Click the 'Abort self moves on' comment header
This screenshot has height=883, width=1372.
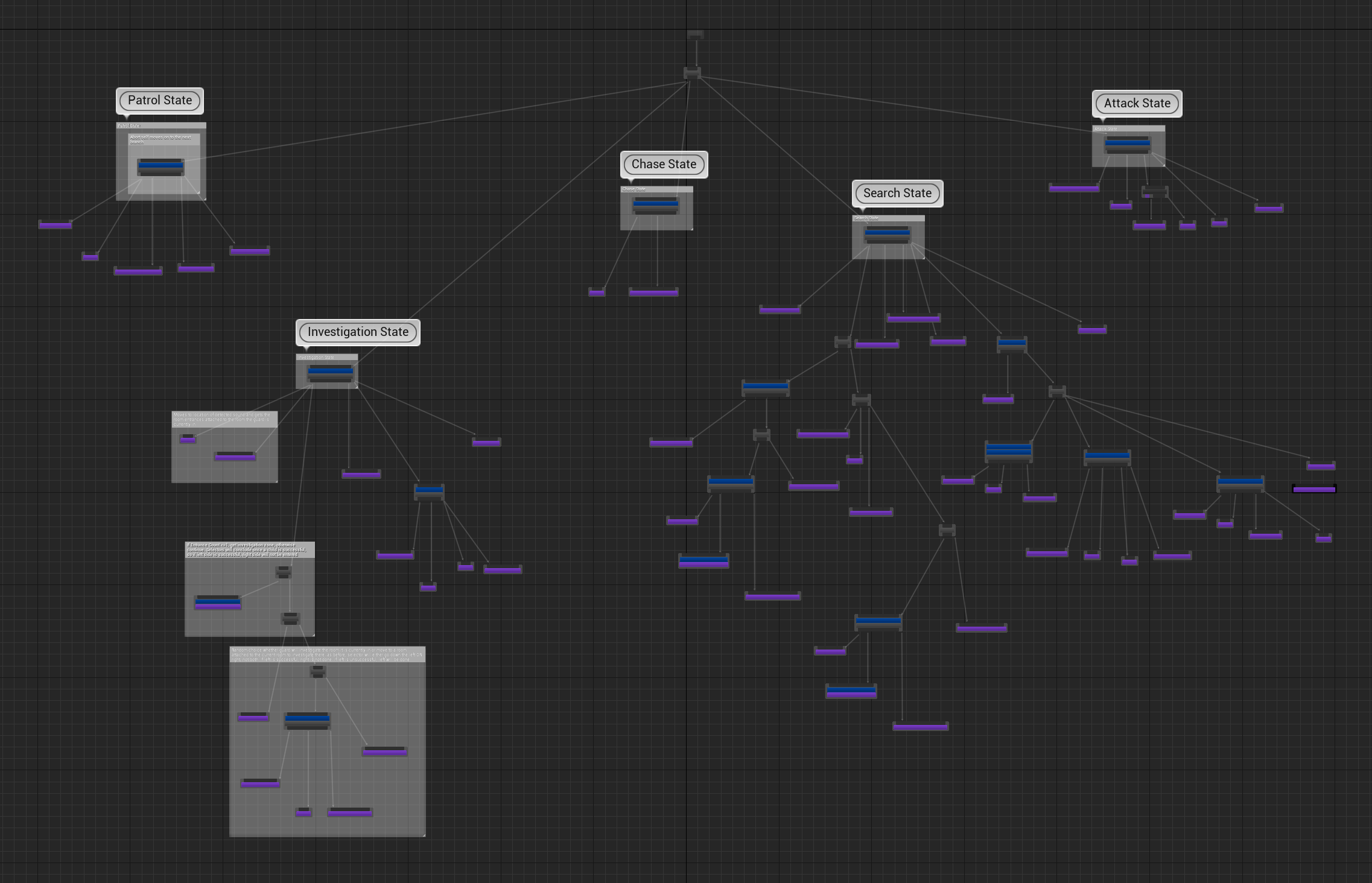[164, 139]
